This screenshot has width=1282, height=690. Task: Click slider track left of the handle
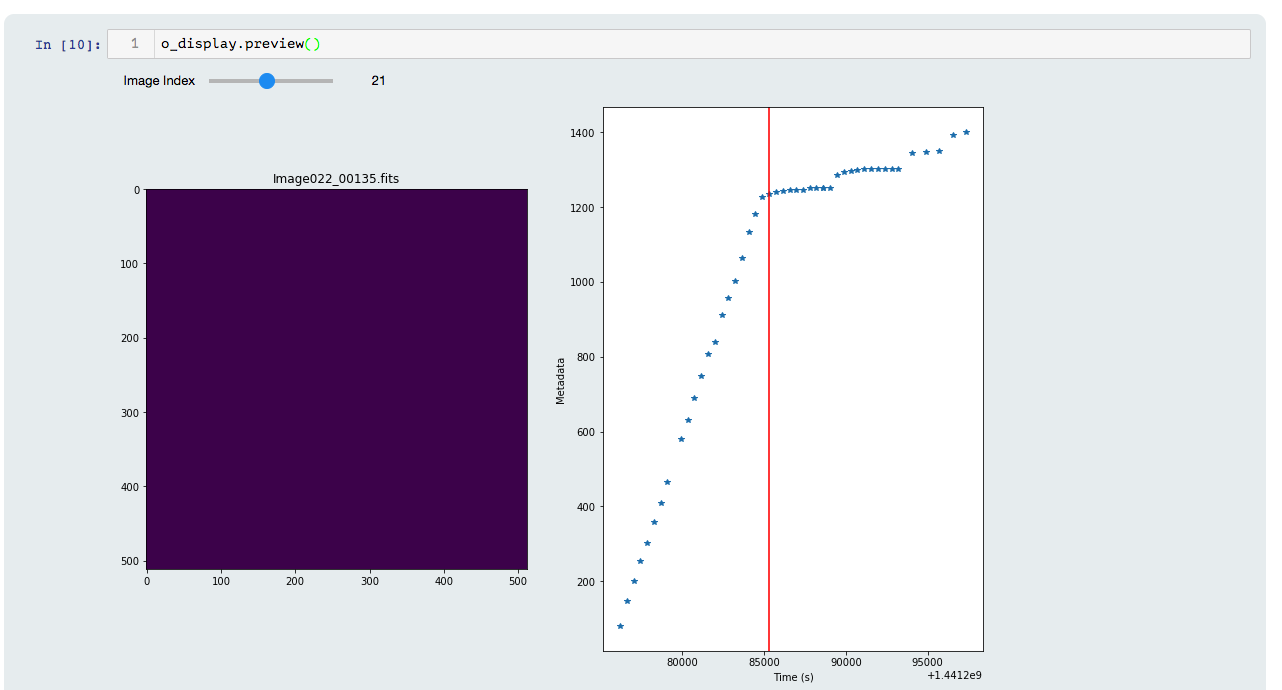click(235, 81)
